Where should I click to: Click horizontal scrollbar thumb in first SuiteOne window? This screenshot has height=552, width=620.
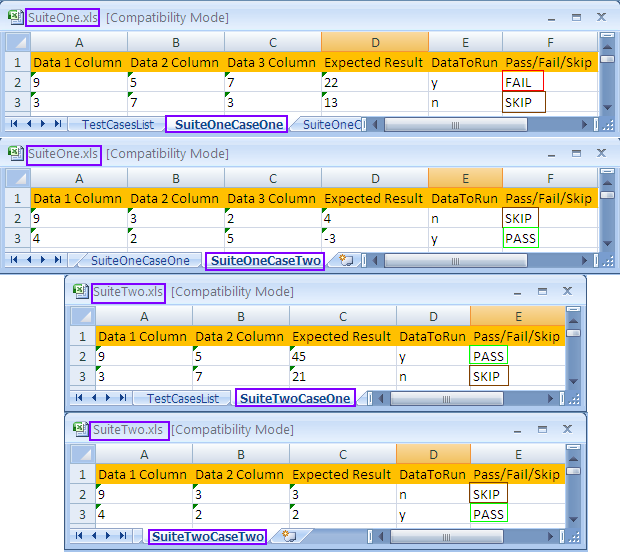[456, 125]
